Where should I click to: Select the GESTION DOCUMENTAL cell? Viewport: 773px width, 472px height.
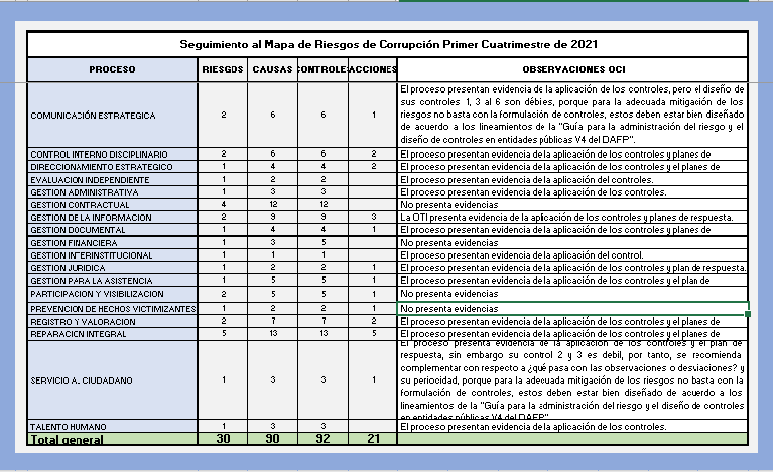click(112, 230)
